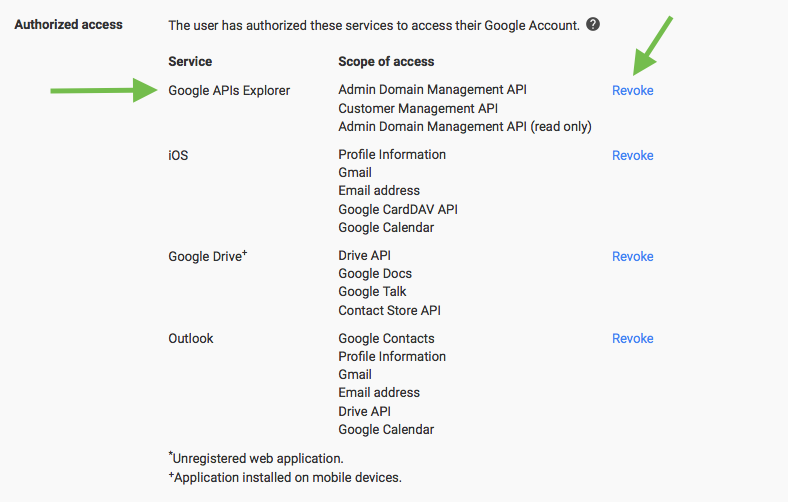Select Google CardDAV API scope
Image resolution: width=788 pixels, height=502 pixels.
tap(398, 209)
